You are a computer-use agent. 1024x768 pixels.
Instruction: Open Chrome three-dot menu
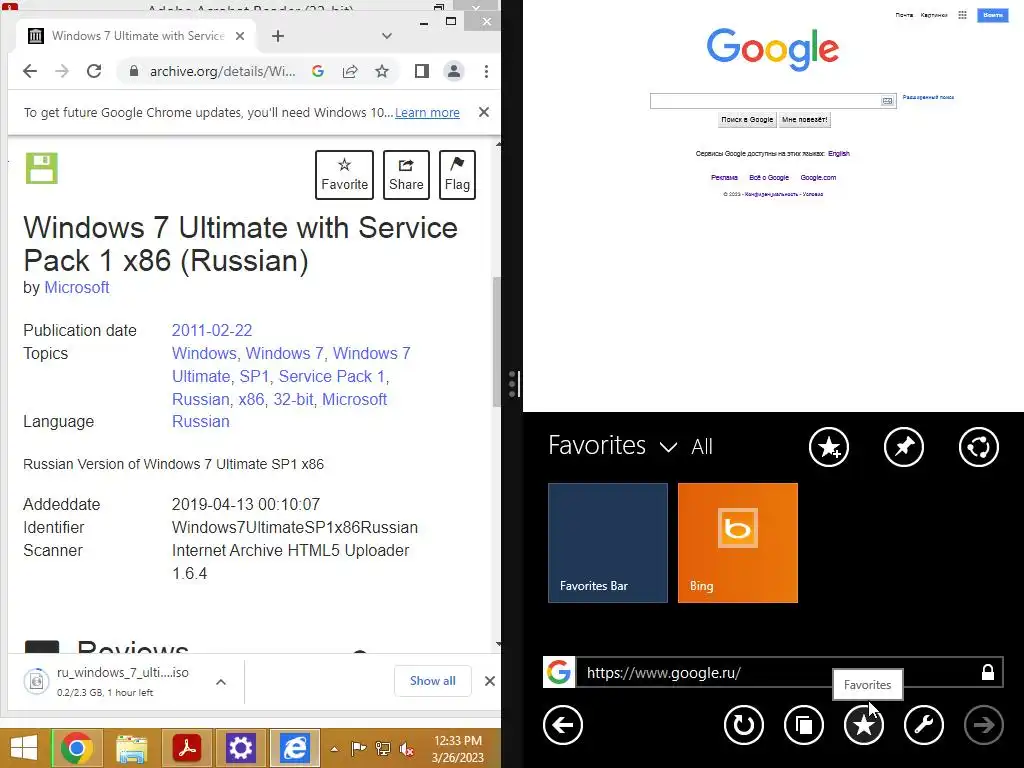tap(486, 71)
